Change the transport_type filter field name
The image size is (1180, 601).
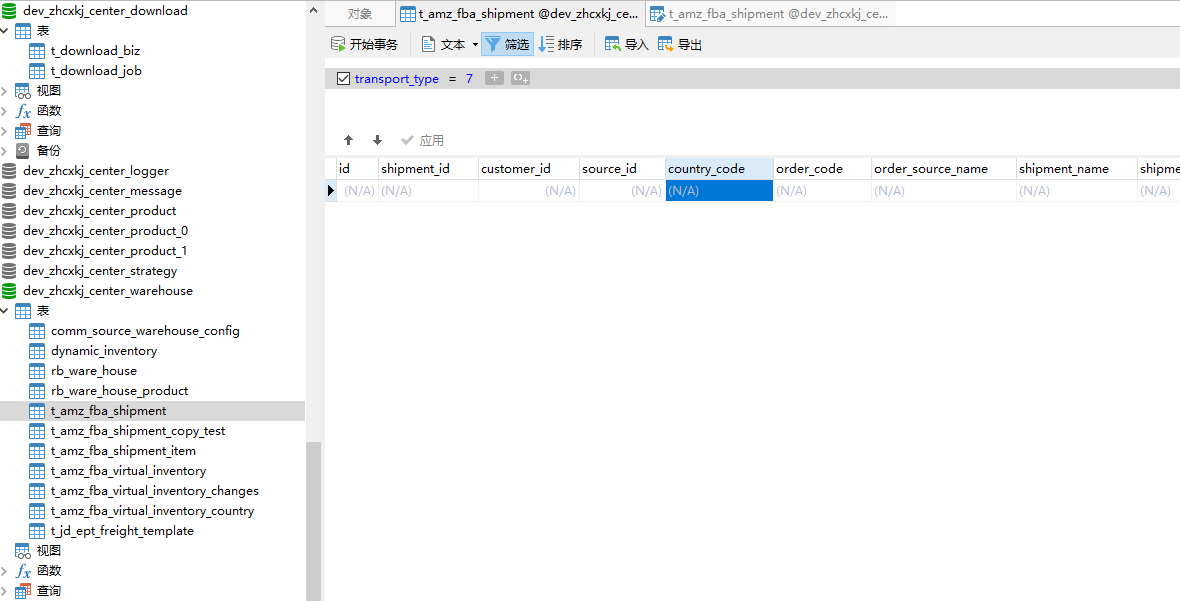pyautogui.click(x=397, y=79)
